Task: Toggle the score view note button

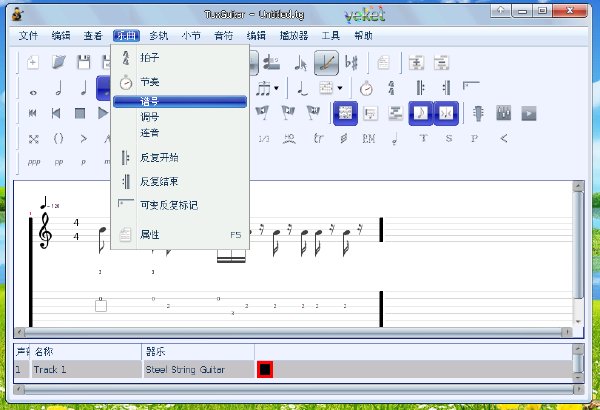Action: click(x=421, y=113)
